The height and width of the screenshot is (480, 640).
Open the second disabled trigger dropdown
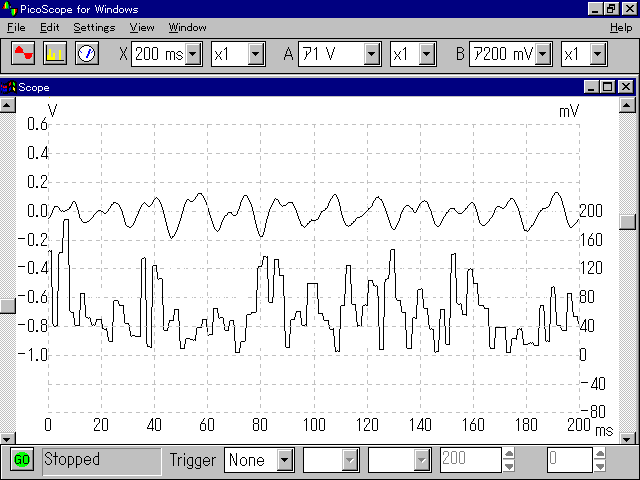click(x=422, y=460)
